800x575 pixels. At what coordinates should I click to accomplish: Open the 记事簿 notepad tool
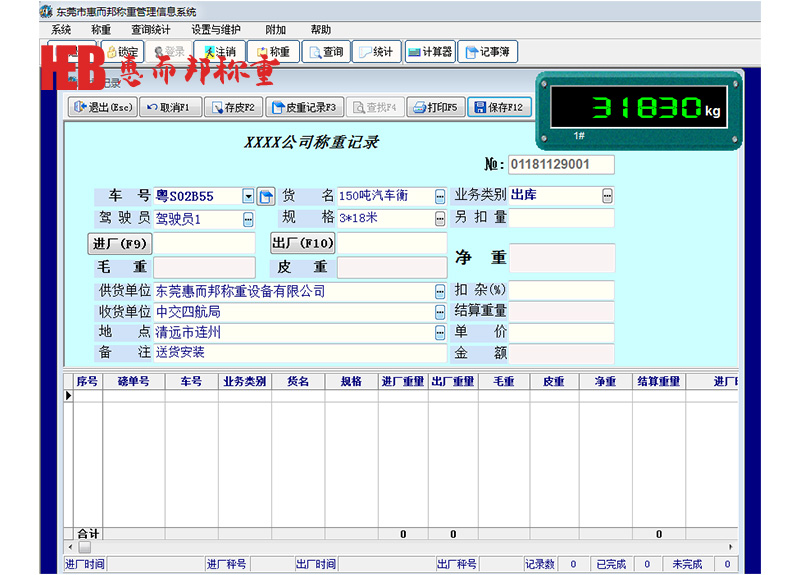[x=487, y=52]
